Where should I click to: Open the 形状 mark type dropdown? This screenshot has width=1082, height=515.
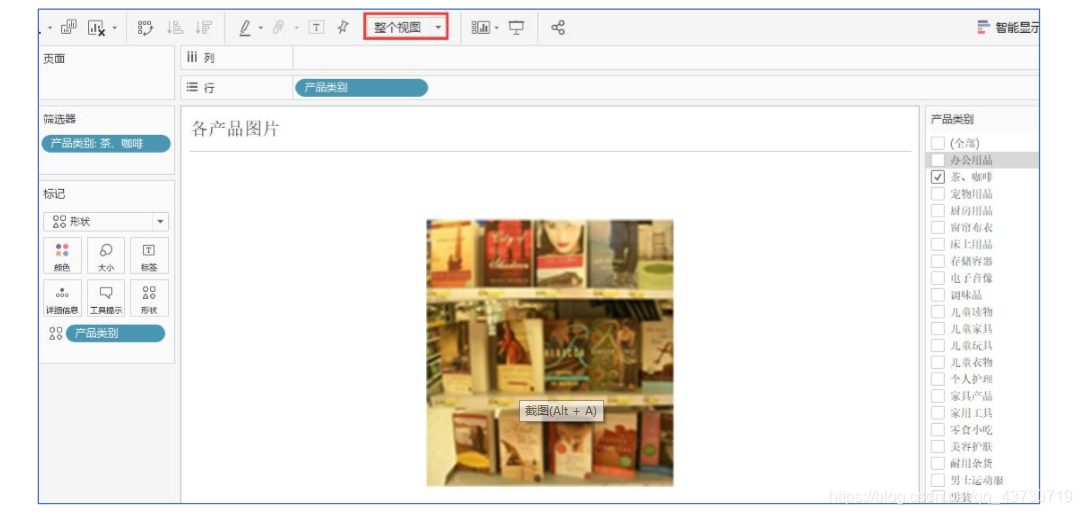point(106,222)
